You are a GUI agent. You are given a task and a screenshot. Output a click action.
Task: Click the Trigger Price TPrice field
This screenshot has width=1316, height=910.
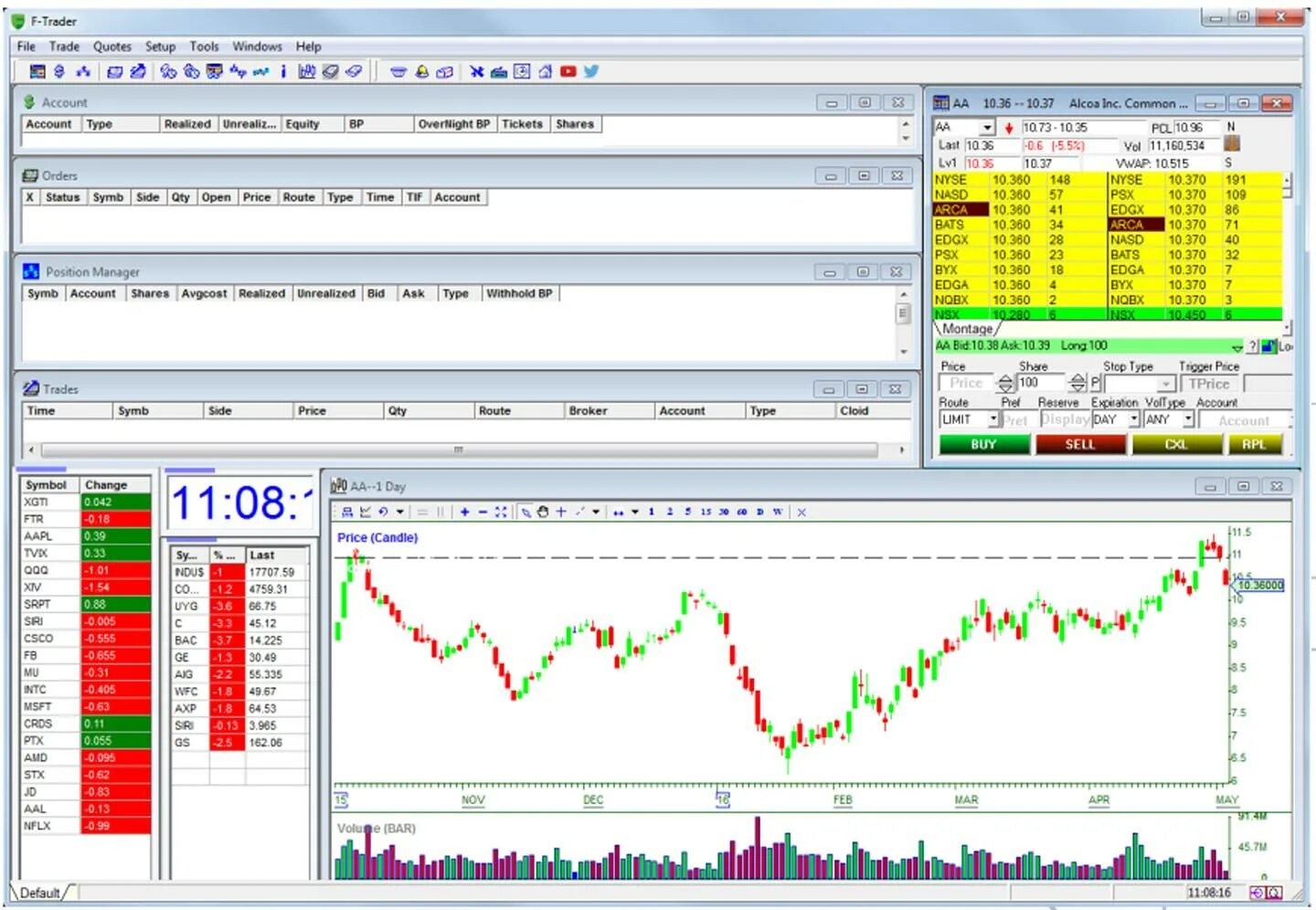click(1209, 384)
